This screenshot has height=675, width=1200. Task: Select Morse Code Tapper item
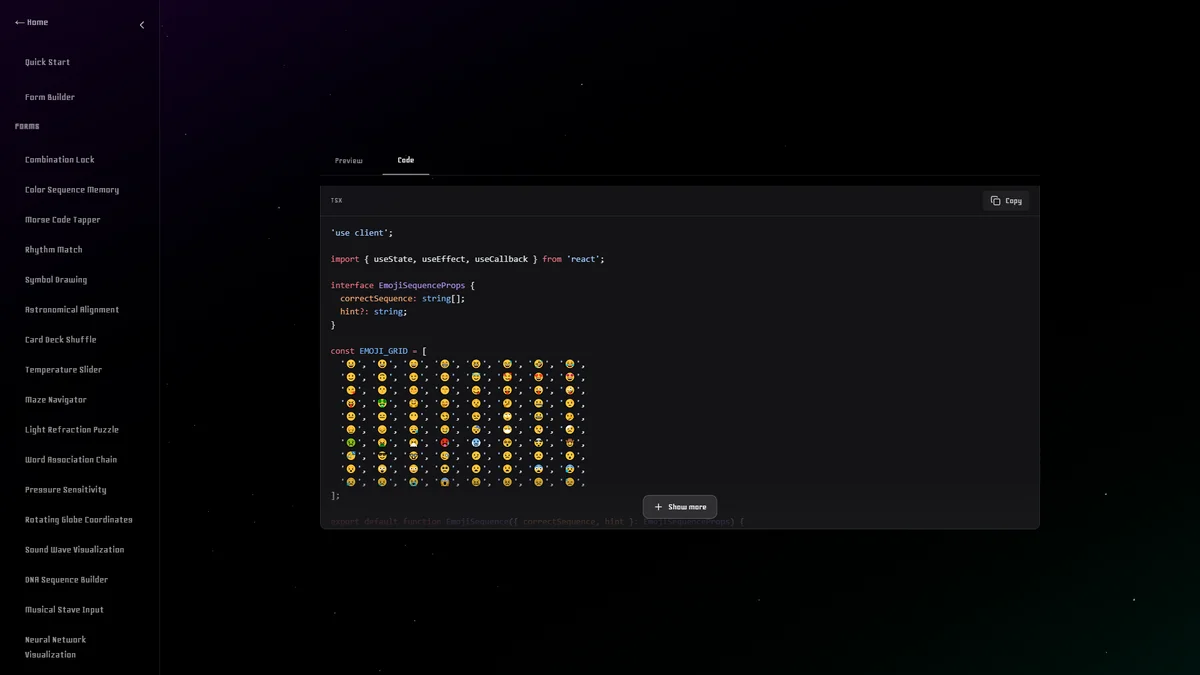point(63,220)
